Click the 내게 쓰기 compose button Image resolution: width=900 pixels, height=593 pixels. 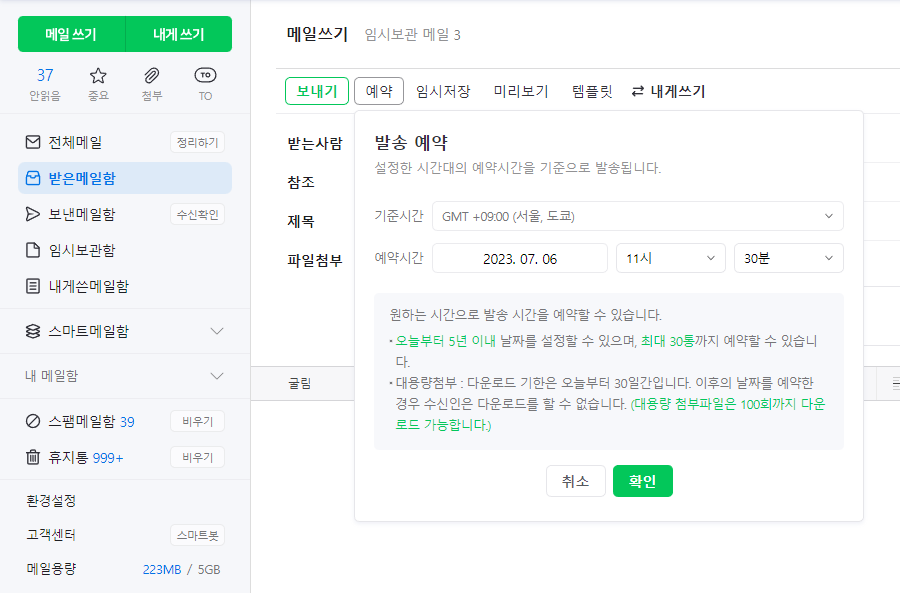178,33
